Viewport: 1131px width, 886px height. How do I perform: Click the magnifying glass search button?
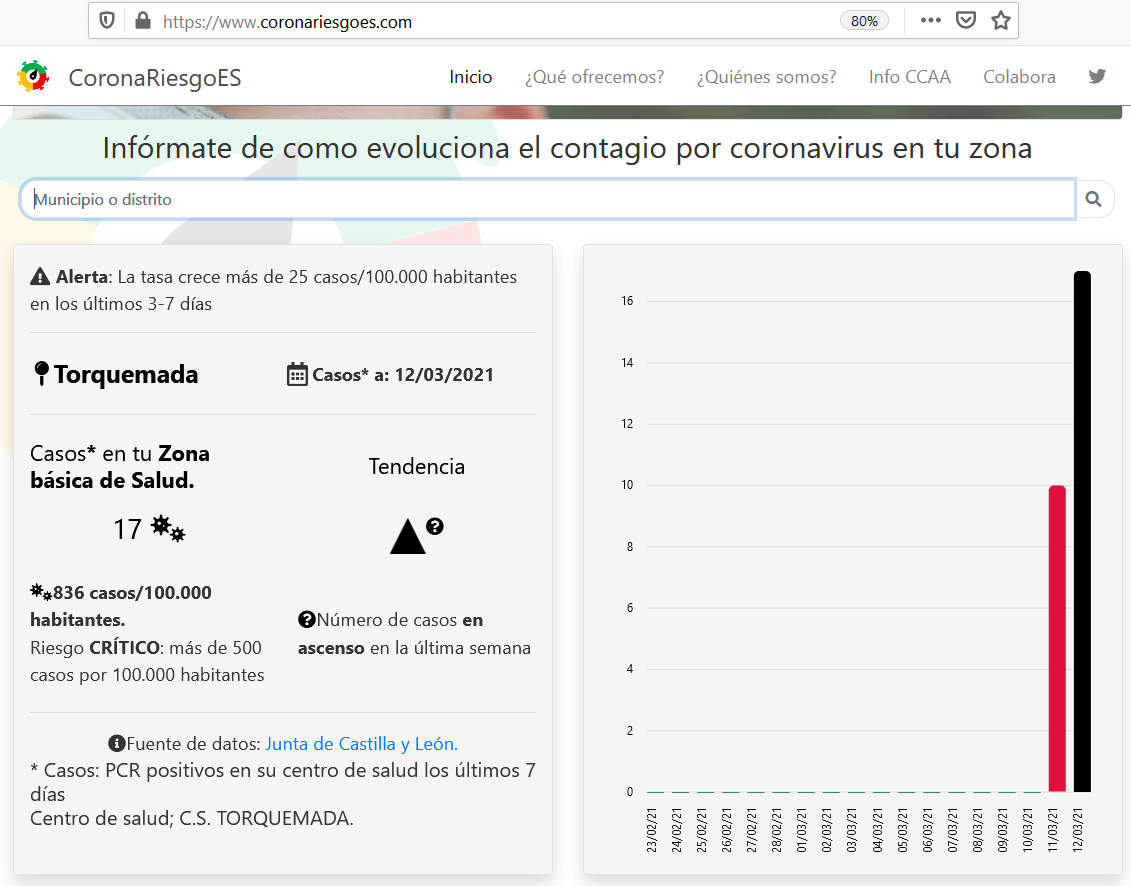pos(1093,199)
